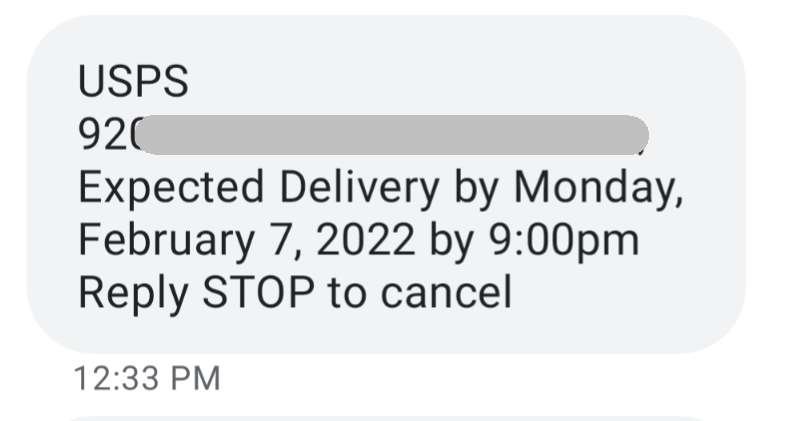Click the word 'to' before cancel
This screenshot has width=797, height=421.
pos(347,293)
